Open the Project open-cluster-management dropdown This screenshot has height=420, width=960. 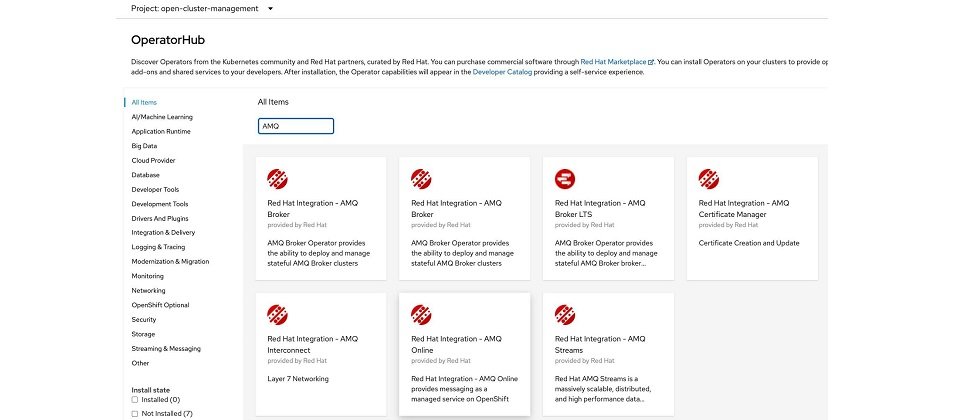coord(202,9)
